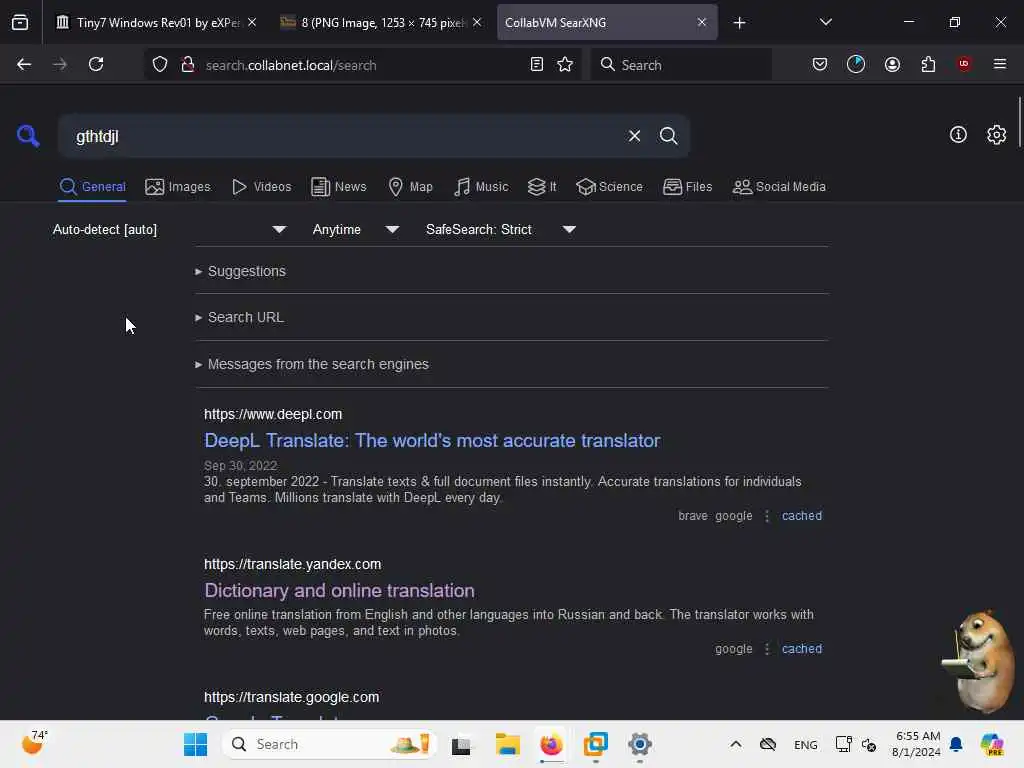Screen dimensions: 1024x768
Task: Open the Auto-detect language dropdown
Action: coord(169,229)
